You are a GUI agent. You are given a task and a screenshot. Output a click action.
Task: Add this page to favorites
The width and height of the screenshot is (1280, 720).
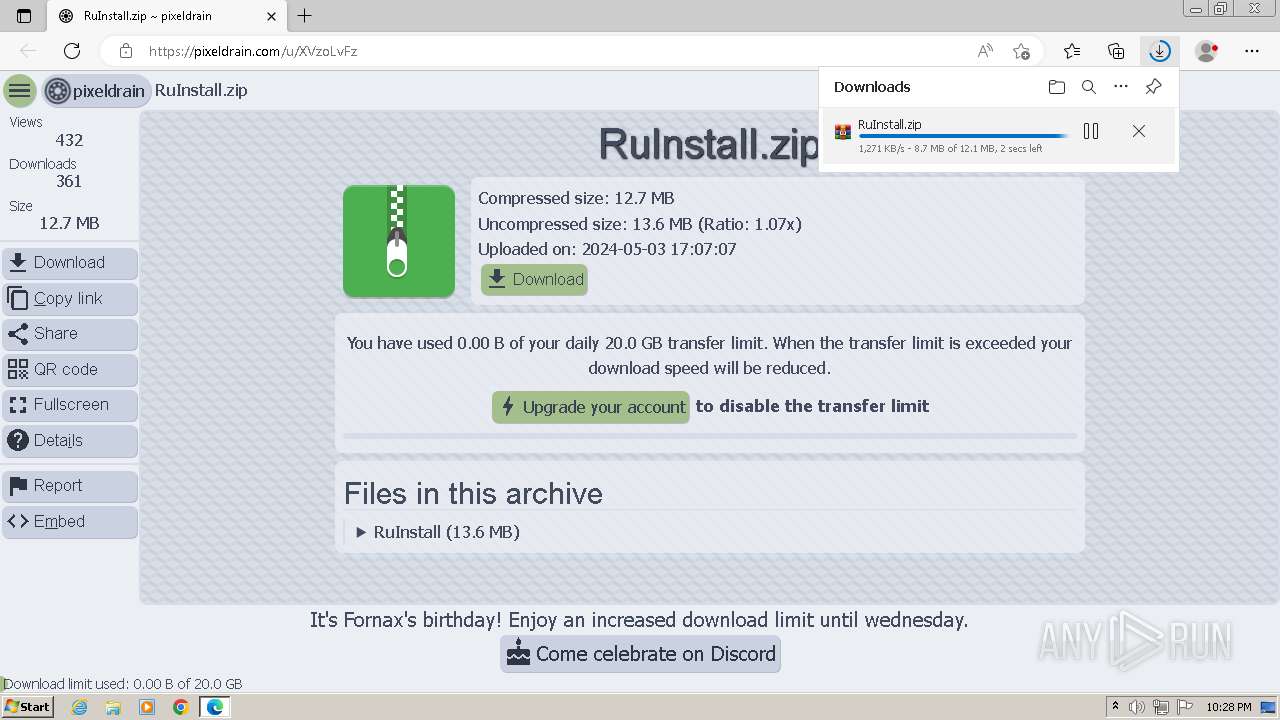1021,51
